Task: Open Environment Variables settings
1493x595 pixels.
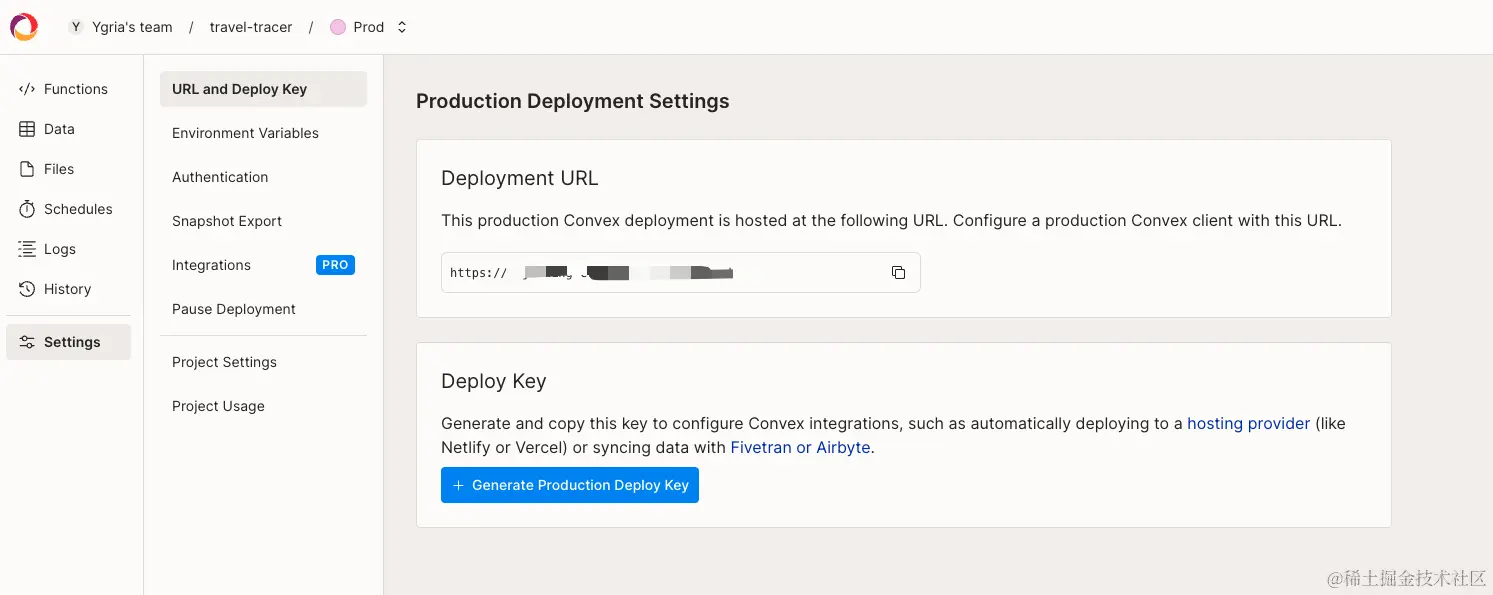Action: click(x=245, y=133)
